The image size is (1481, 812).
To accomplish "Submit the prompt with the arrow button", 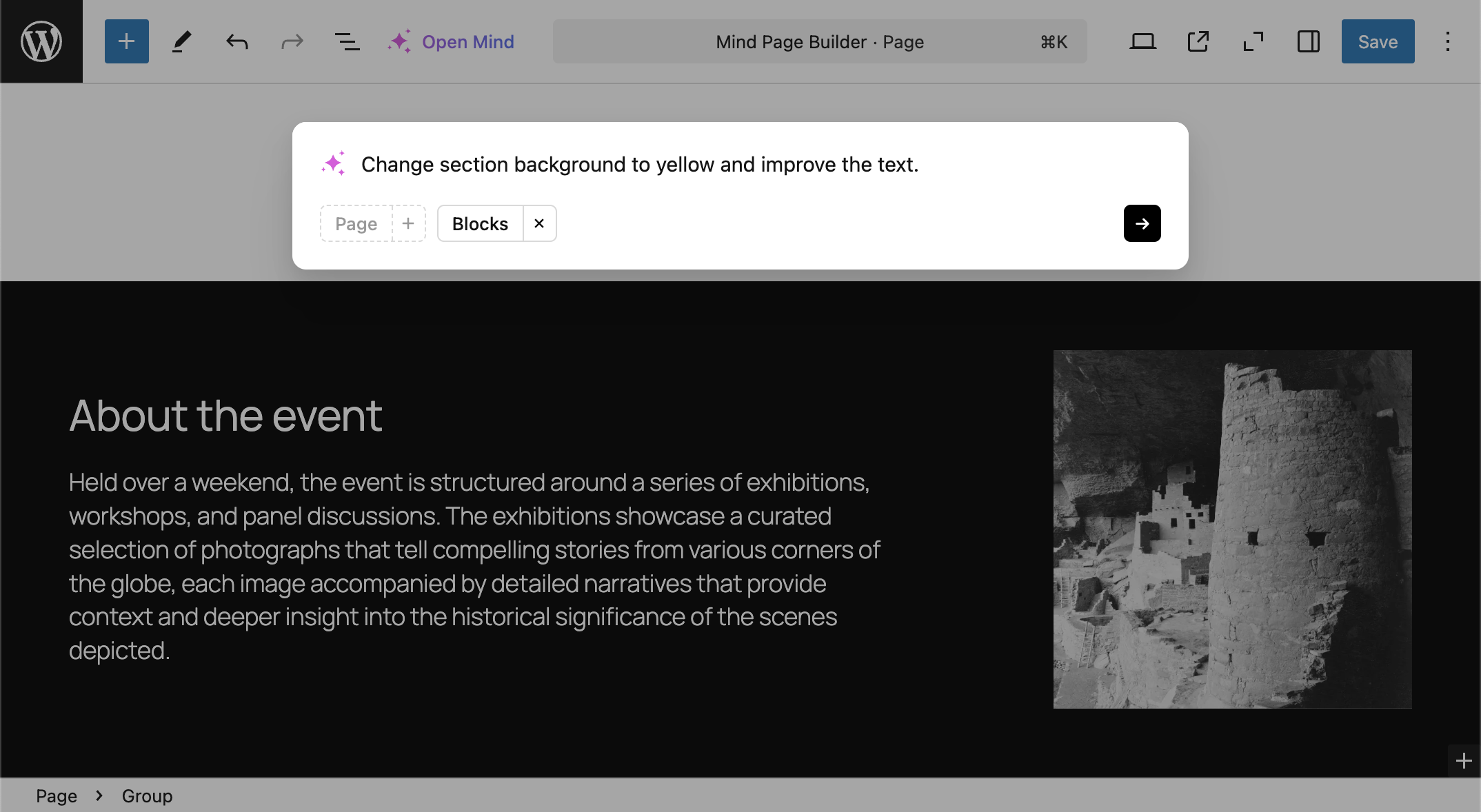I will tap(1142, 223).
